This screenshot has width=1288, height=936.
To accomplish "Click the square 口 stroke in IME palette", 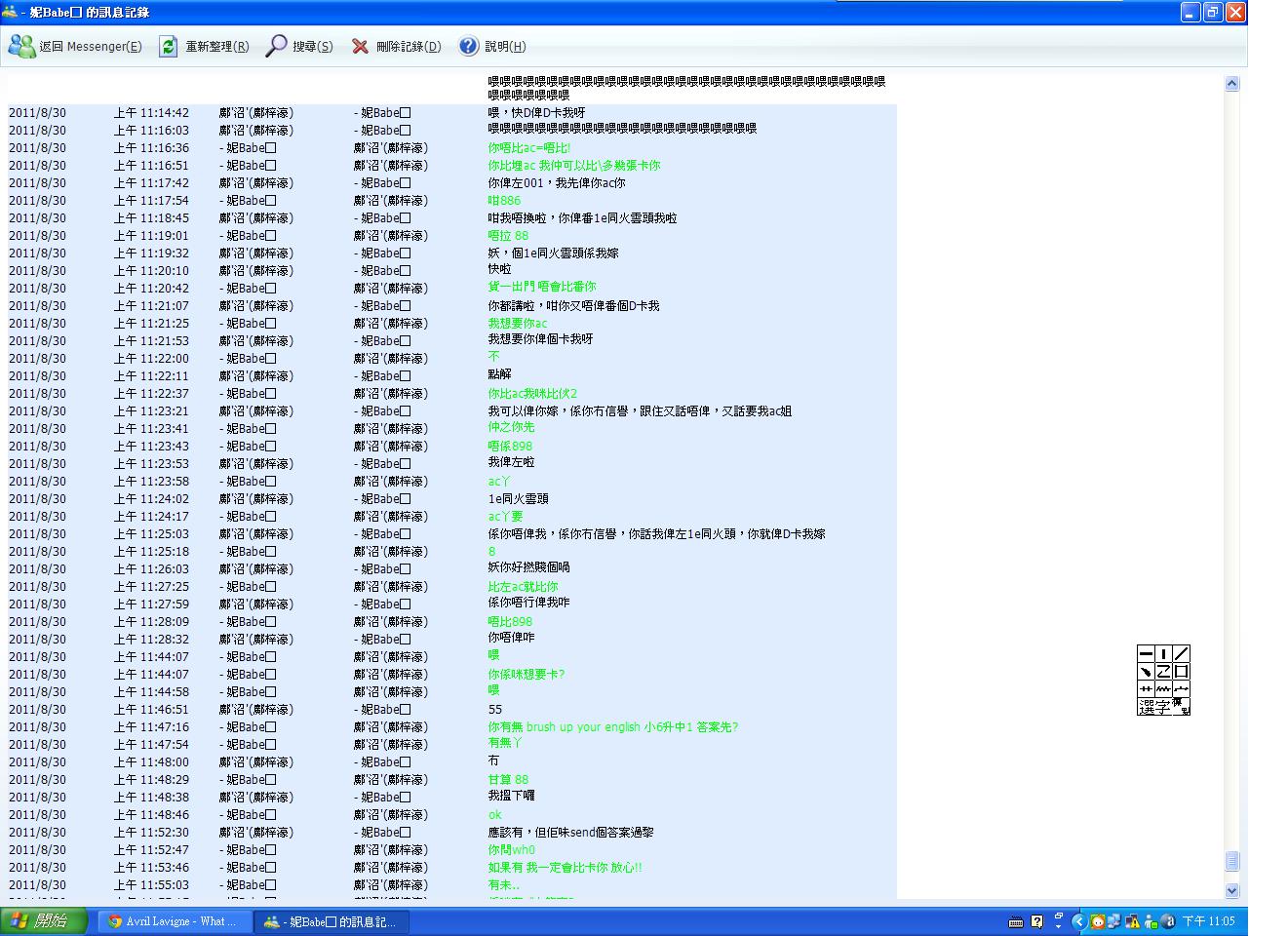I will [1181, 671].
